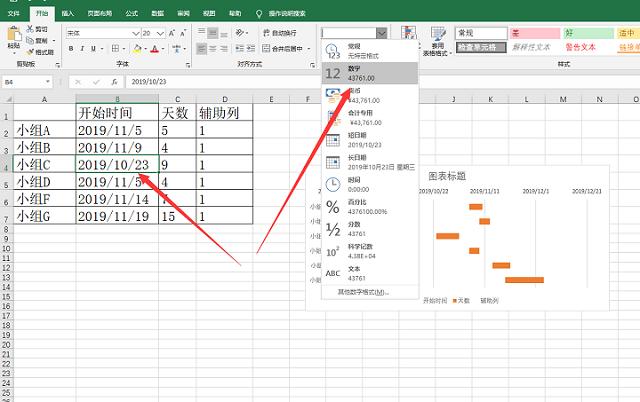
Task: Click Conditional Formatting icon
Action: (408, 33)
